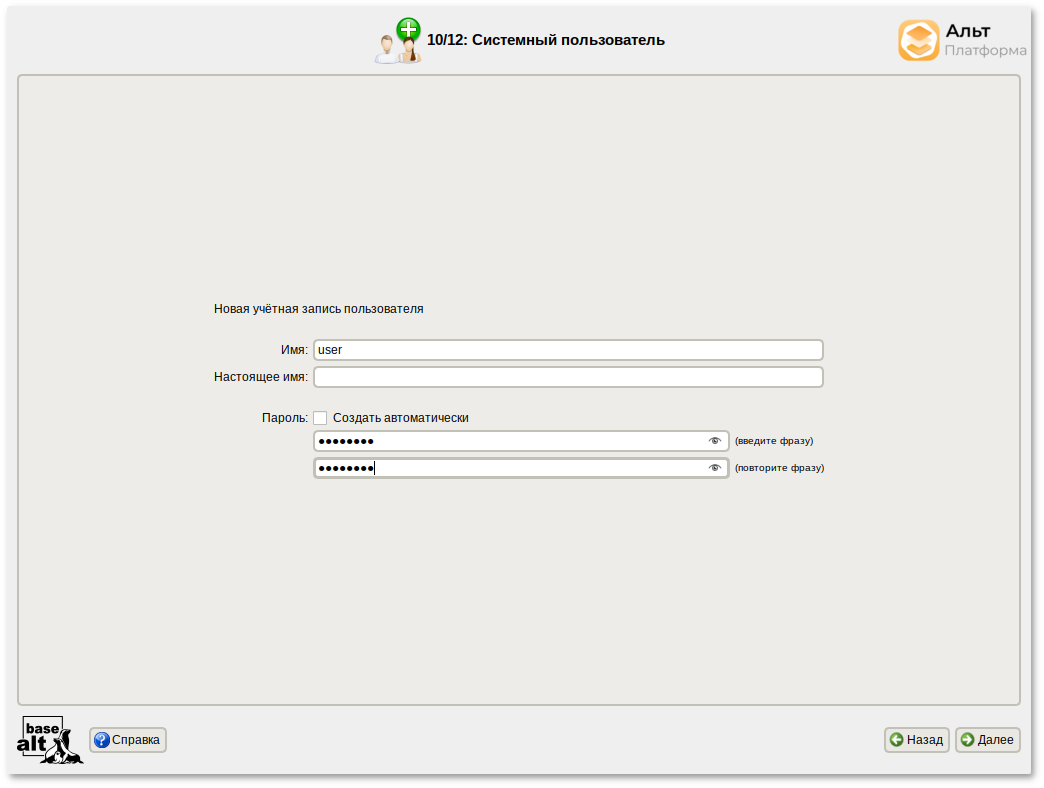Click the Новая учётная запись пользователя label
The width and height of the screenshot is (1044, 788).
point(318,309)
